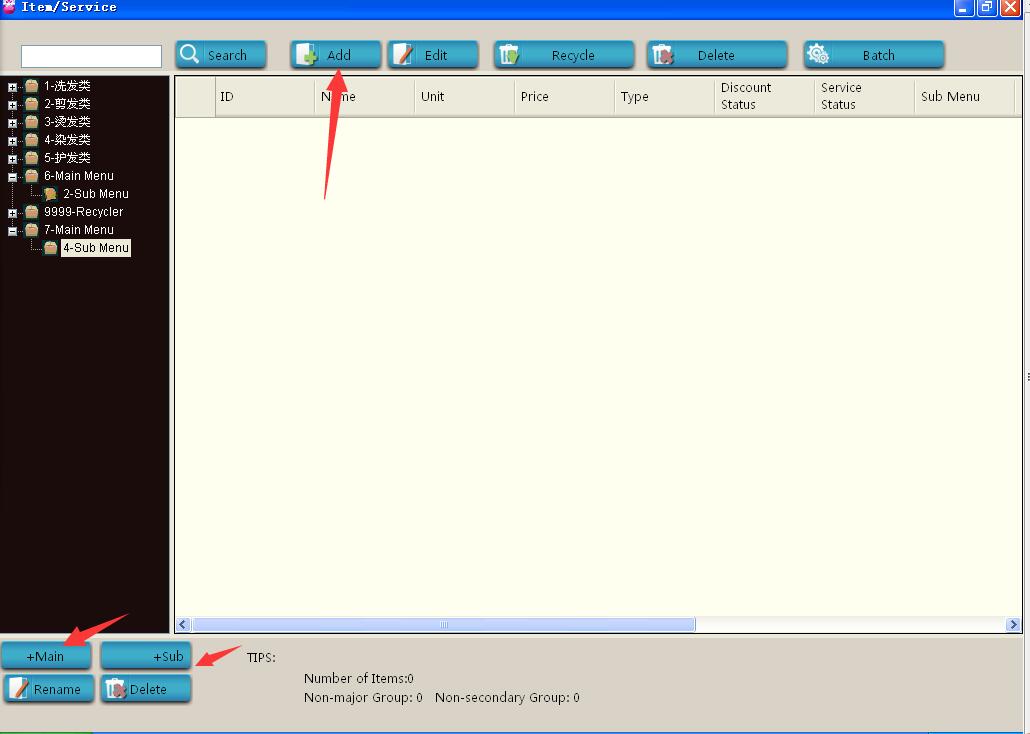The image size is (1030, 734).
Task: Click the Rename button
Action: pos(49,689)
